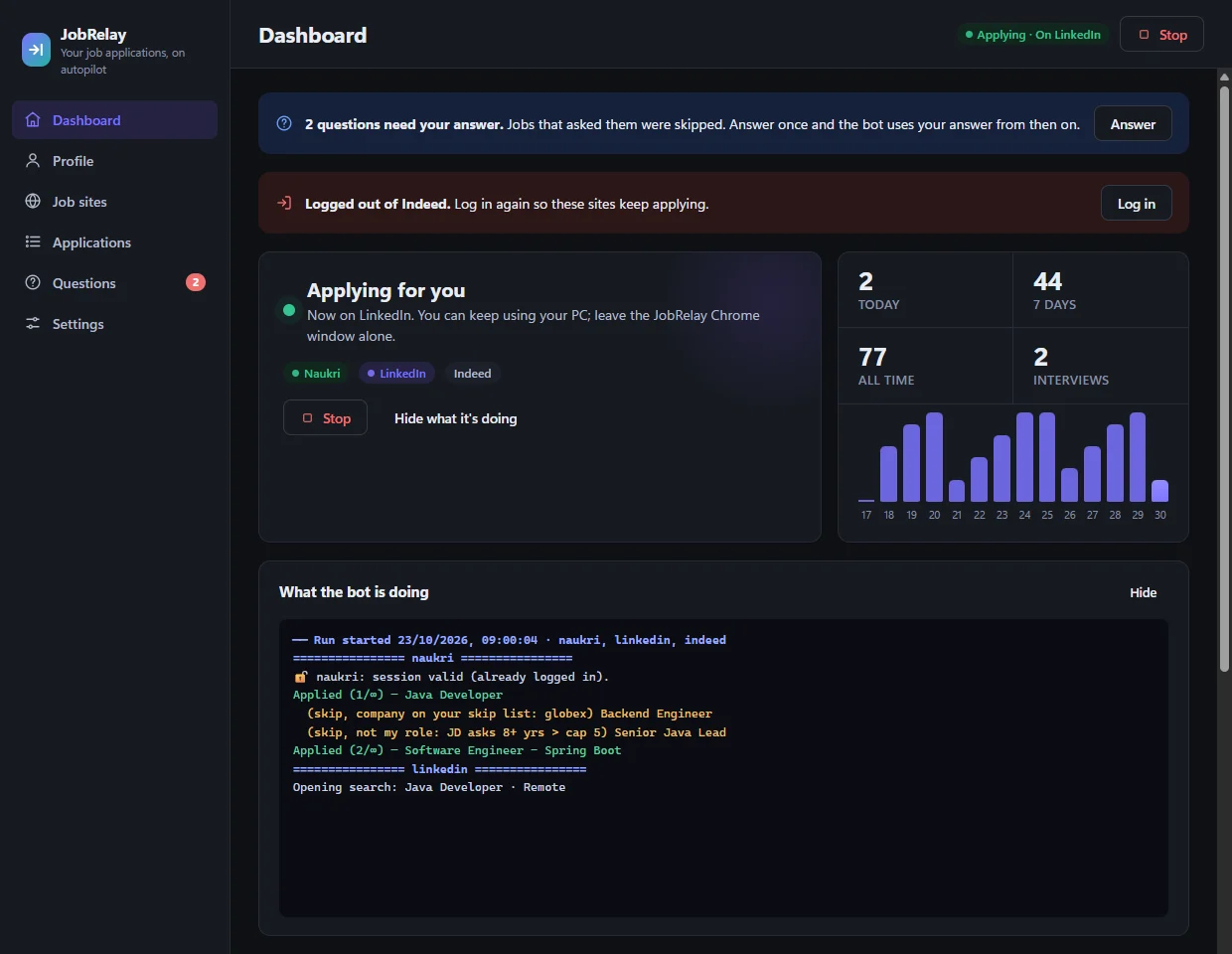Open Dashboard in the sidebar
1232x954 pixels.
(114, 120)
